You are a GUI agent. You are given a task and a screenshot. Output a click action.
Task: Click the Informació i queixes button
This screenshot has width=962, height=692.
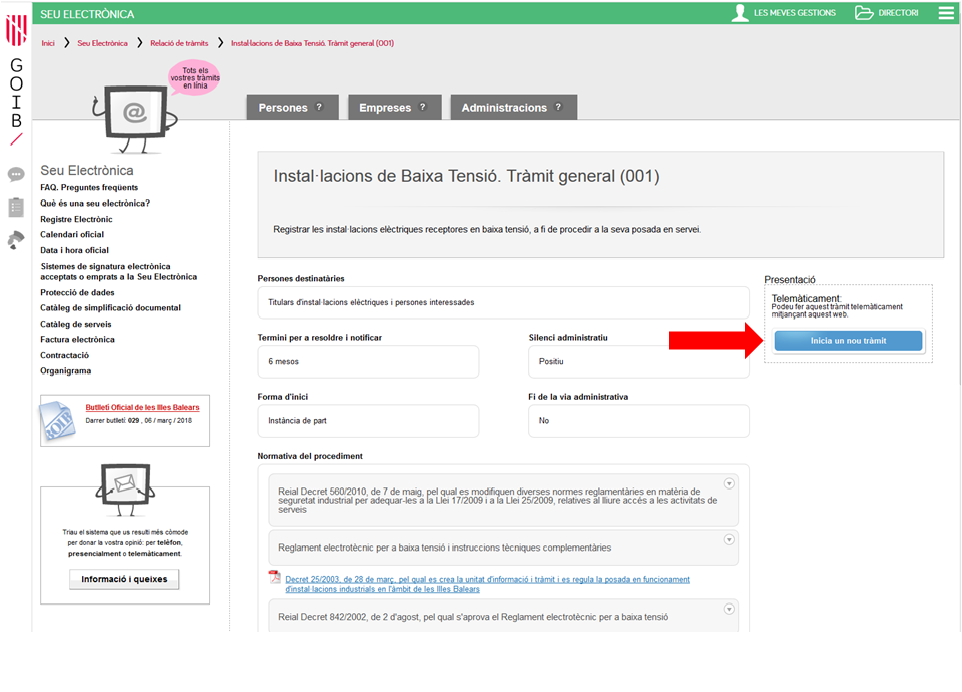coord(124,579)
